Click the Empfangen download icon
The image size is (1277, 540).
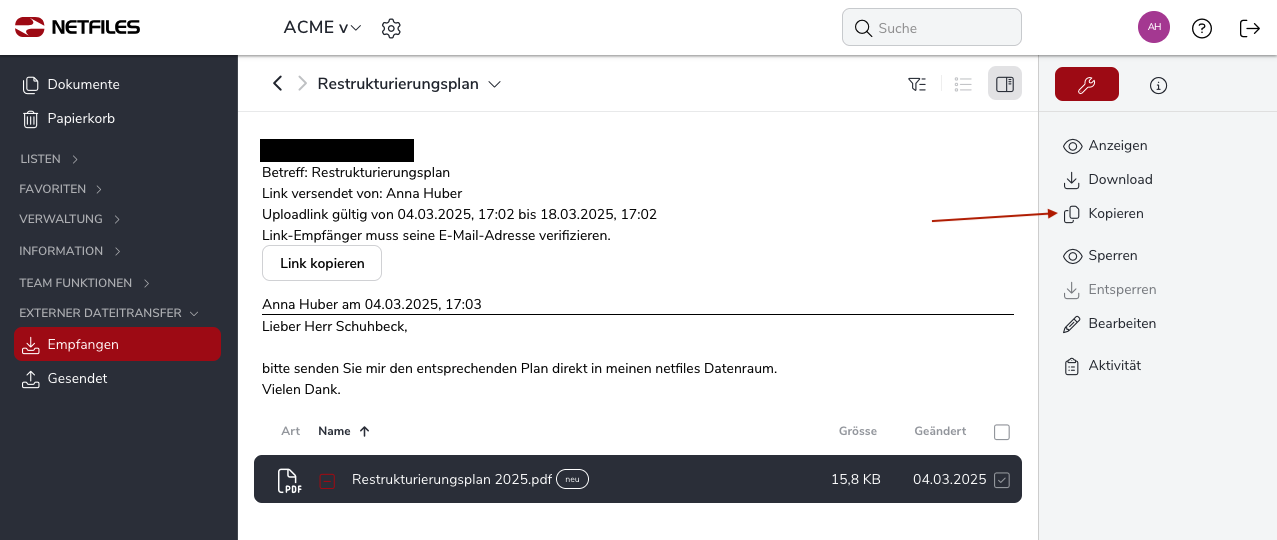click(31, 345)
